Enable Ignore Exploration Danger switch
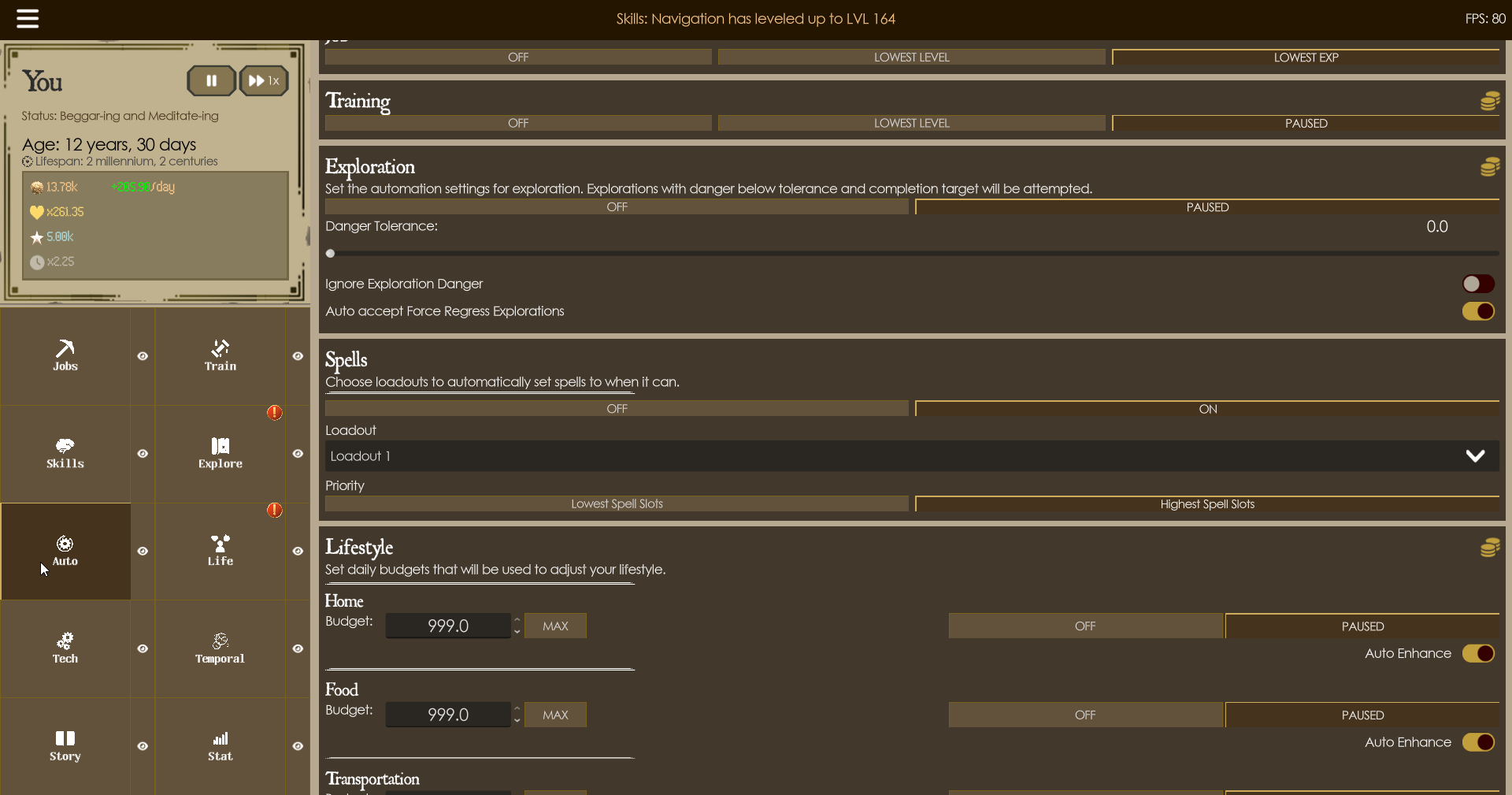This screenshot has height=795, width=1512. pyautogui.click(x=1478, y=284)
